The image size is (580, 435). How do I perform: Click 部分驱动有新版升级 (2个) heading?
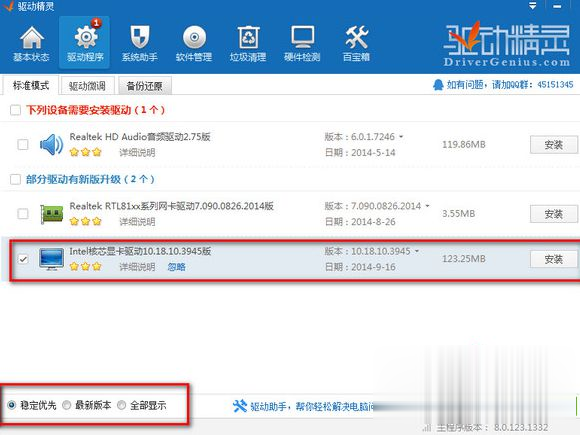point(90,179)
